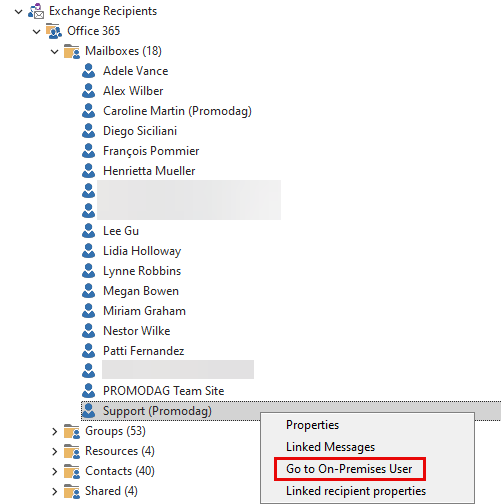
Task: Select the Megan Bowen mailbox
Action: point(141,291)
